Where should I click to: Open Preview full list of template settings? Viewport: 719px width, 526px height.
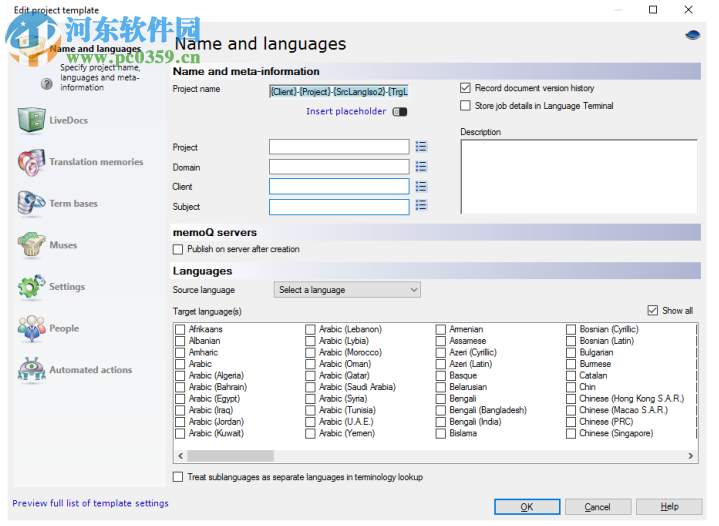coord(90,503)
